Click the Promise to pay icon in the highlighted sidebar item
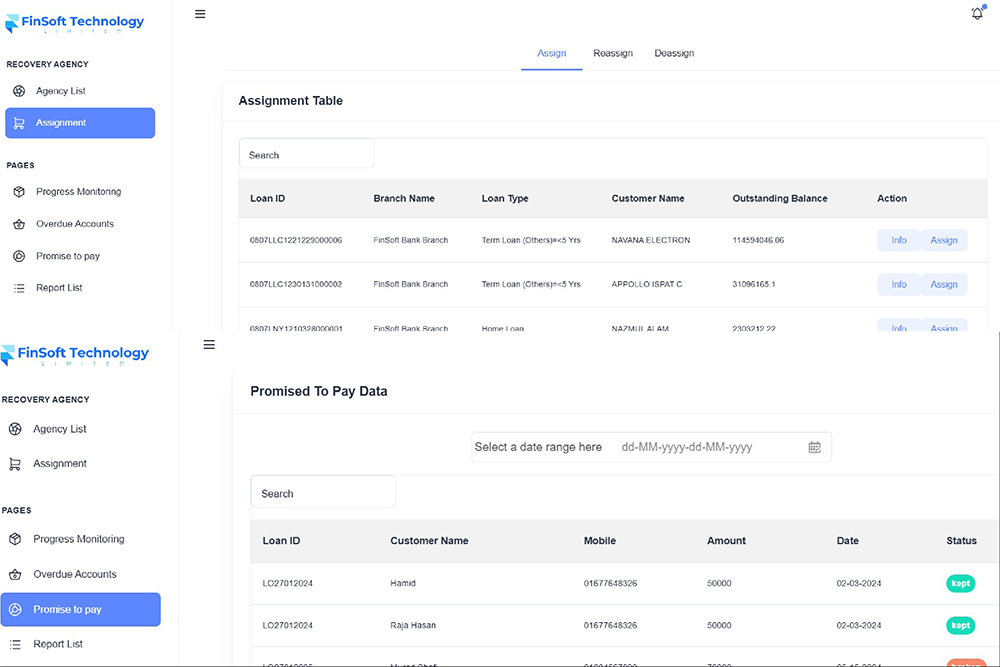The width and height of the screenshot is (1000, 667). (x=15, y=610)
